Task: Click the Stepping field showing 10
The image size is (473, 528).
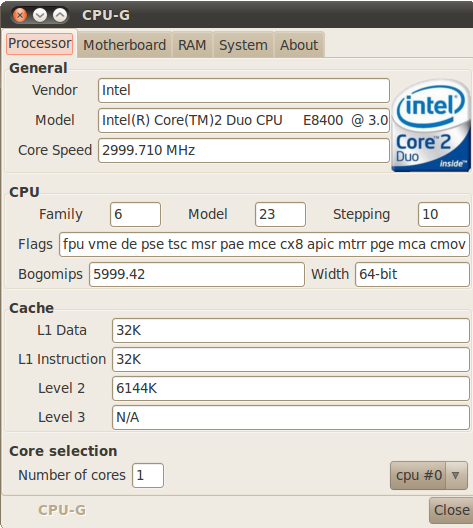Action: tap(444, 214)
